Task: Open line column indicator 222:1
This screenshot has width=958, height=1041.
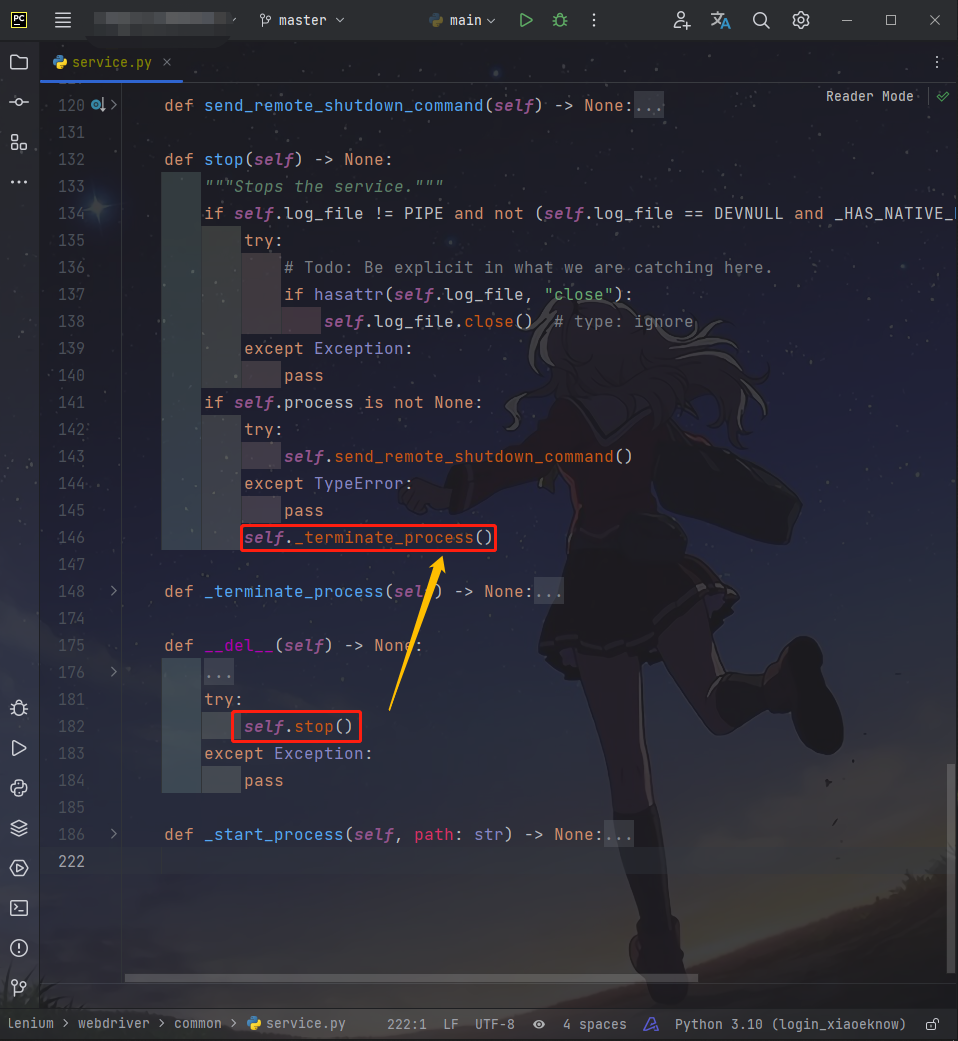Action: click(x=406, y=1024)
